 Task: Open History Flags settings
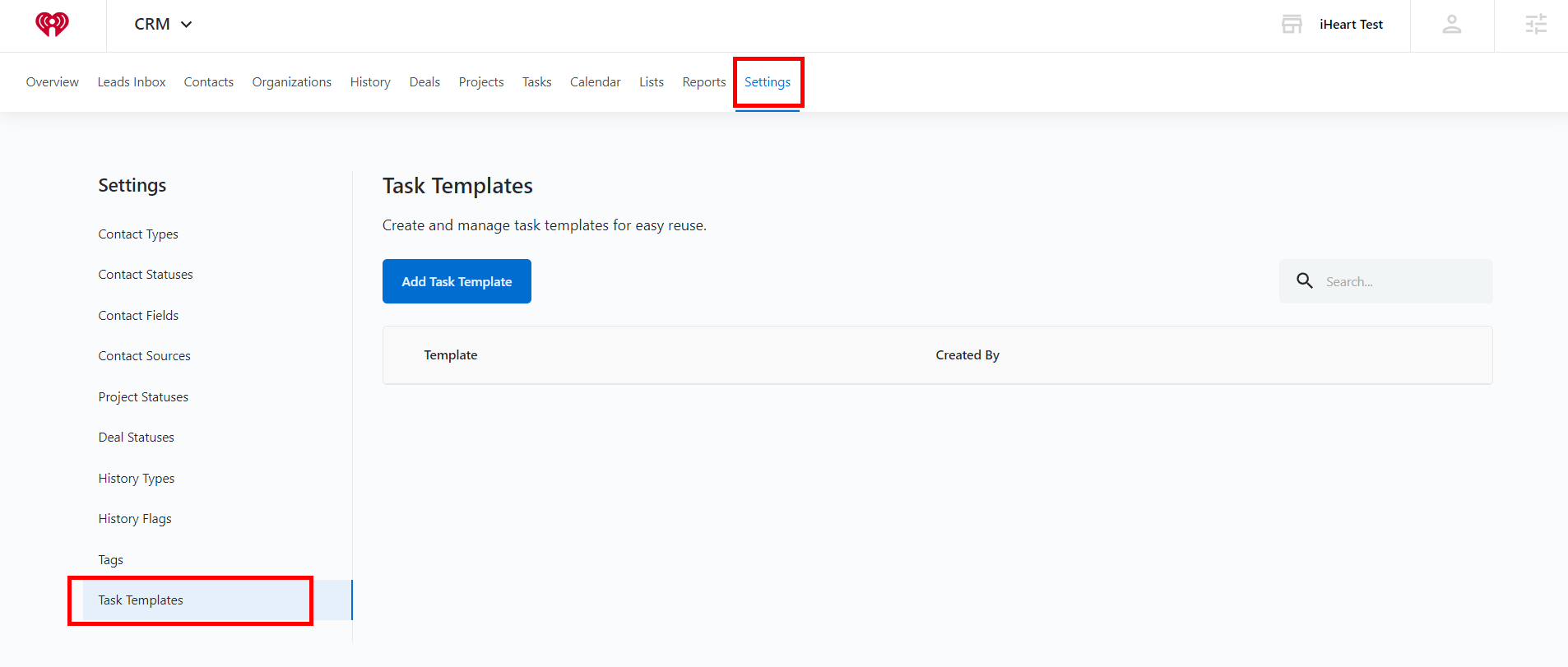click(135, 519)
